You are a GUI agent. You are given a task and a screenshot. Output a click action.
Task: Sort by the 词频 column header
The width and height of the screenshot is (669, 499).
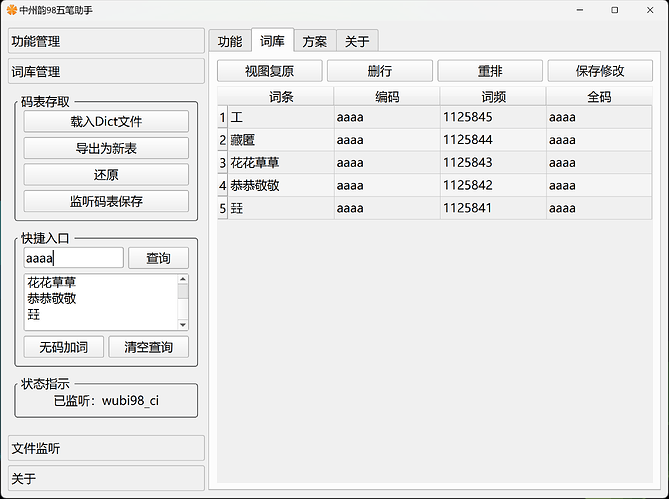(x=493, y=97)
